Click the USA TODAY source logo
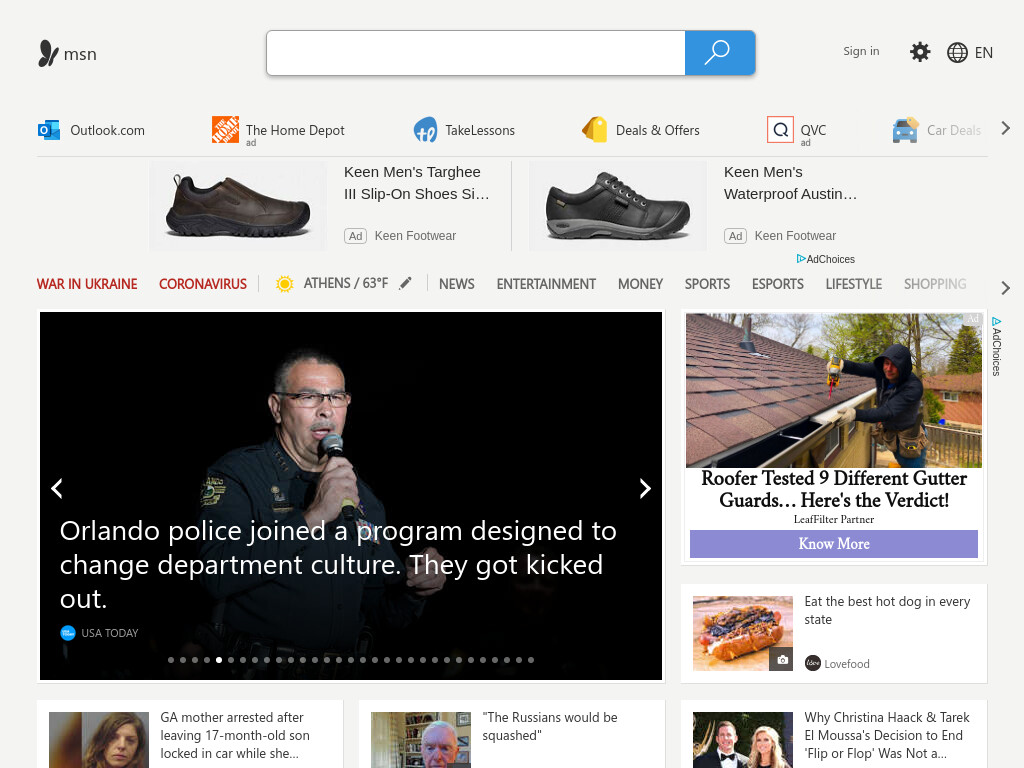The width and height of the screenshot is (1024, 768). pyautogui.click(x=68, y=633)
